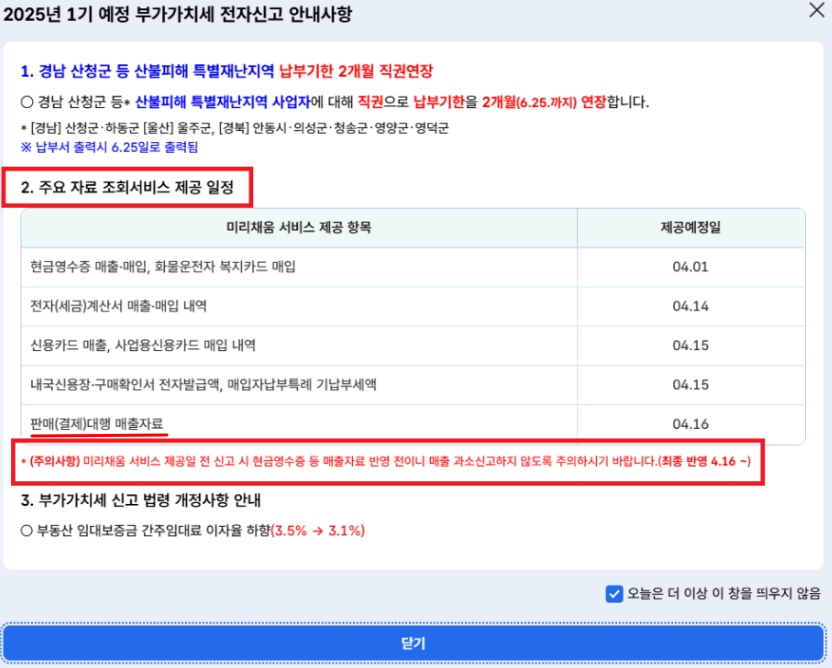
Task: Click the underlined '판매(결제)대행 매출자료' item
Action: (x=97, y=424)
